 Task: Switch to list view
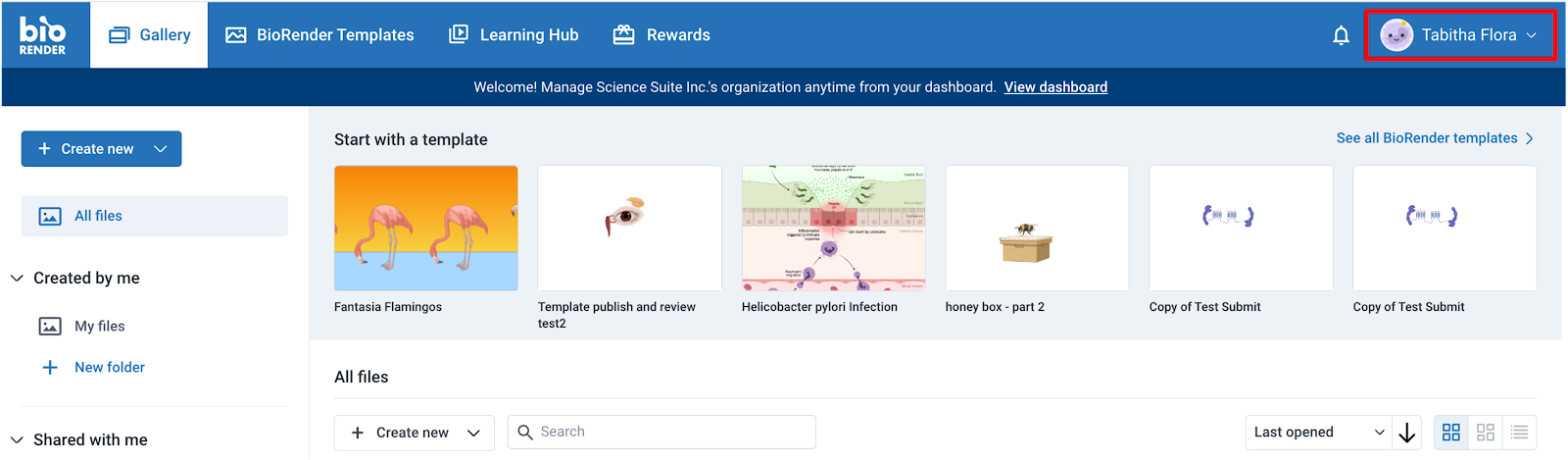[1520, 433]
